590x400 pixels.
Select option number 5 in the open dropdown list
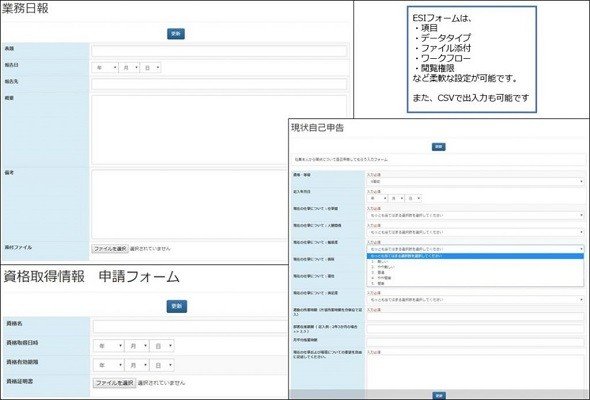(x=475, y=283)
